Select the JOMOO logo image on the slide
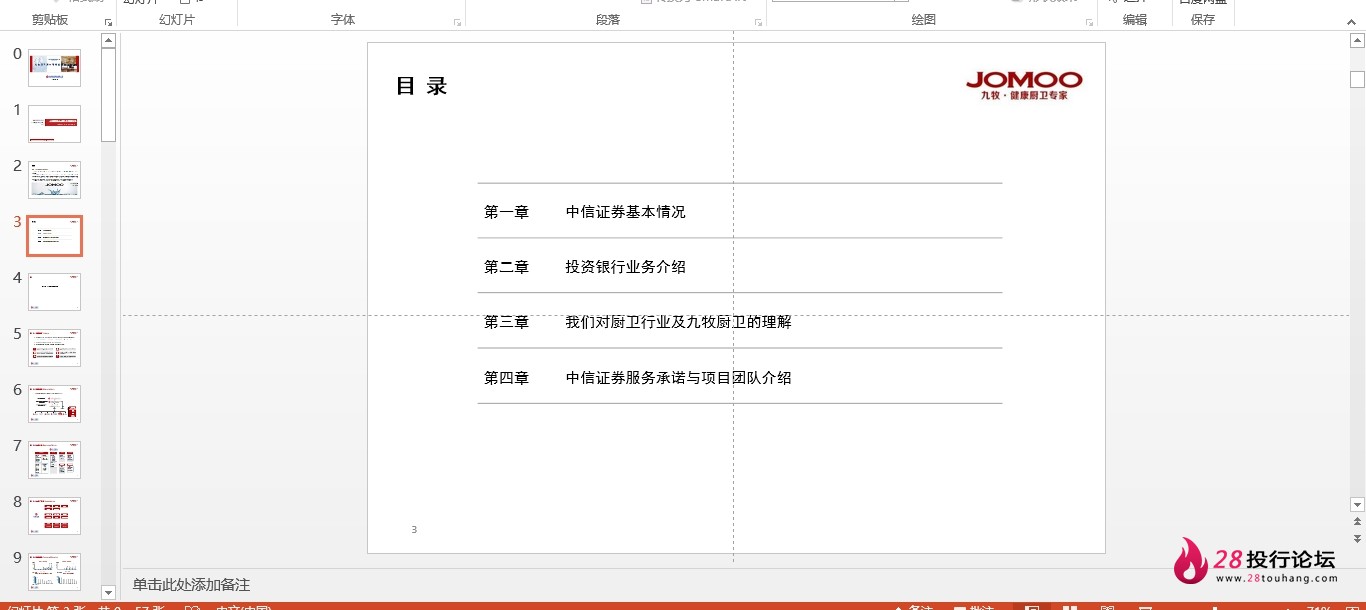The width and height of the screenshot is (1366, 610). [1024, 85]
